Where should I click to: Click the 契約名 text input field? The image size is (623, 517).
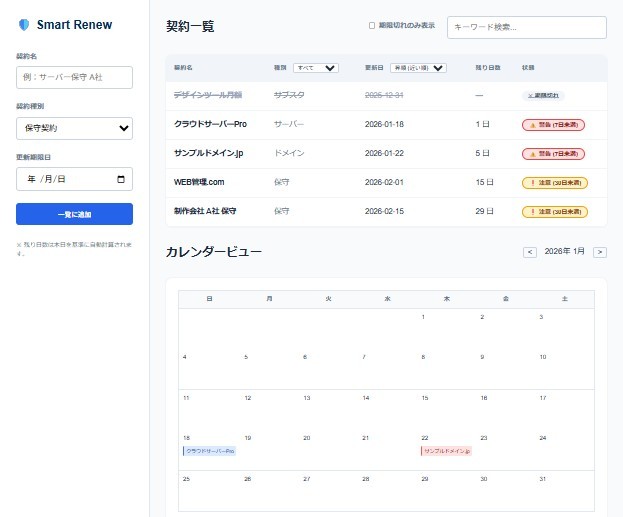click(74, 77)
